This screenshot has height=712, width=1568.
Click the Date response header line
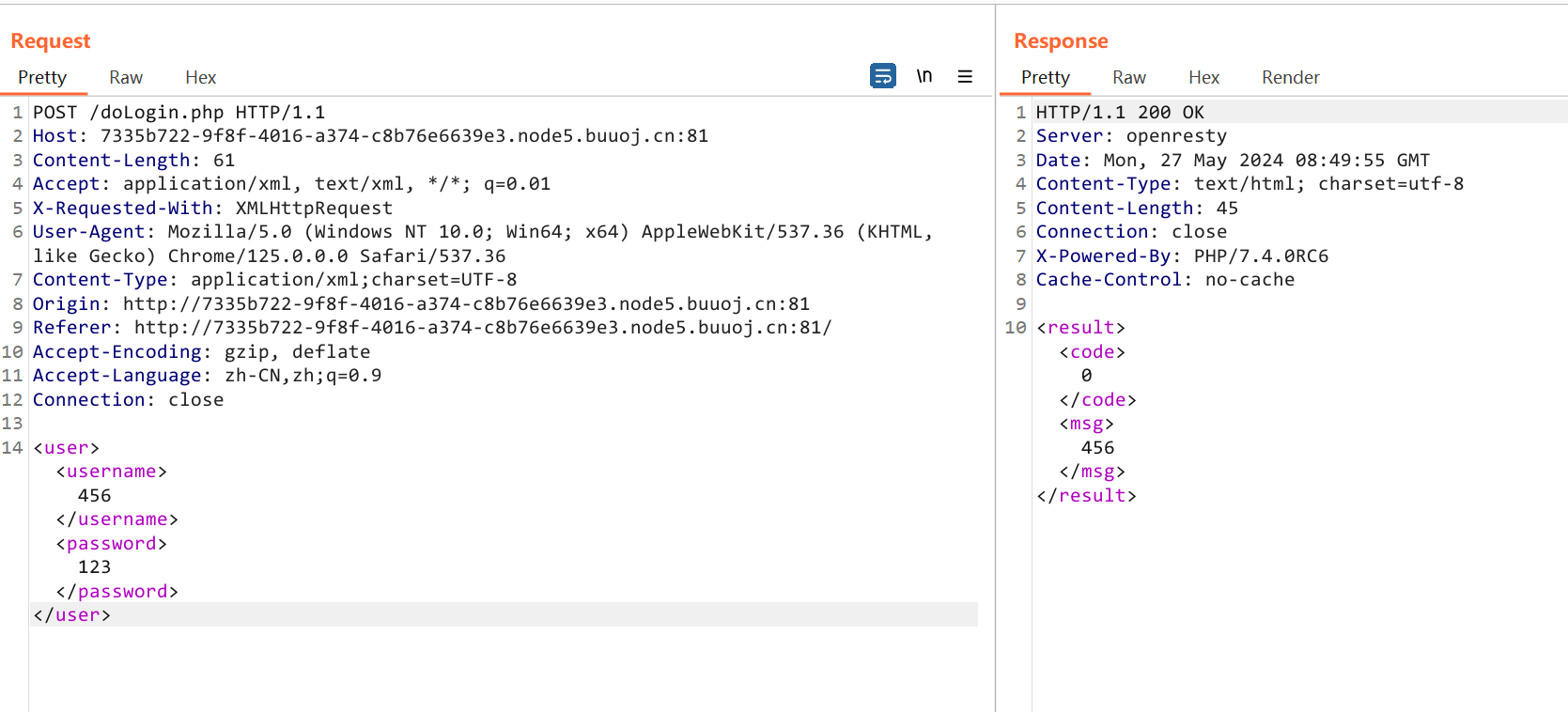point(1233,160)
